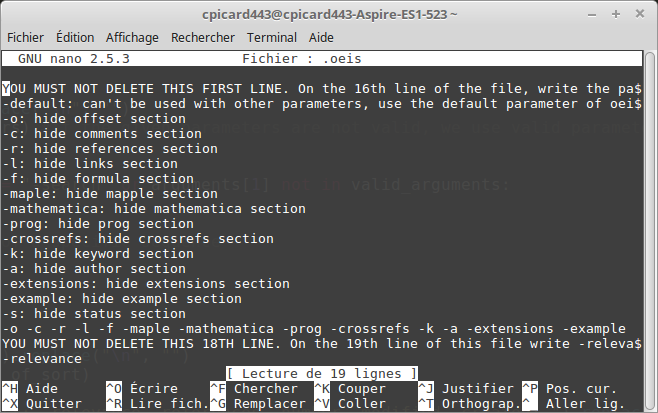Click the window title cpicard443@cpicard443-Aspire-ES1-523

click(x=329, y=15)
